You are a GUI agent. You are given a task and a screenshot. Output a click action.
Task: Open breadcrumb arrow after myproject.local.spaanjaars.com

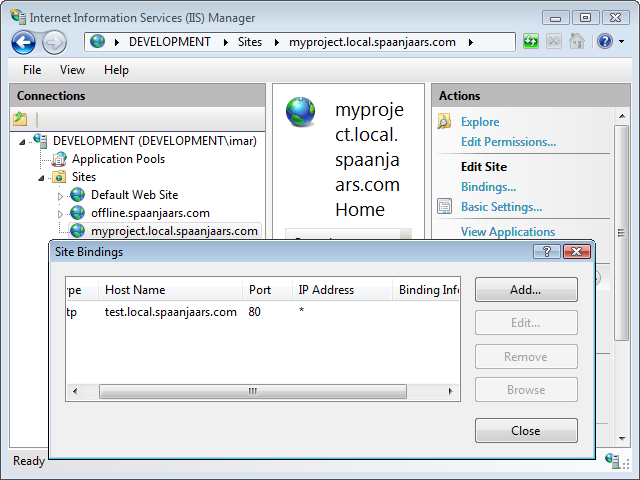point(471,42)
